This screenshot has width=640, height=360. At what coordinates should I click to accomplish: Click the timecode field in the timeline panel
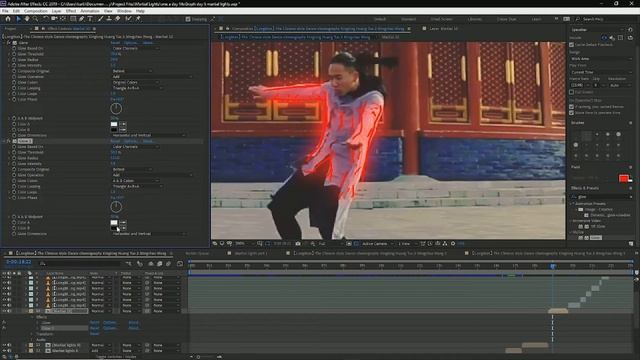(x=18, y=262)
